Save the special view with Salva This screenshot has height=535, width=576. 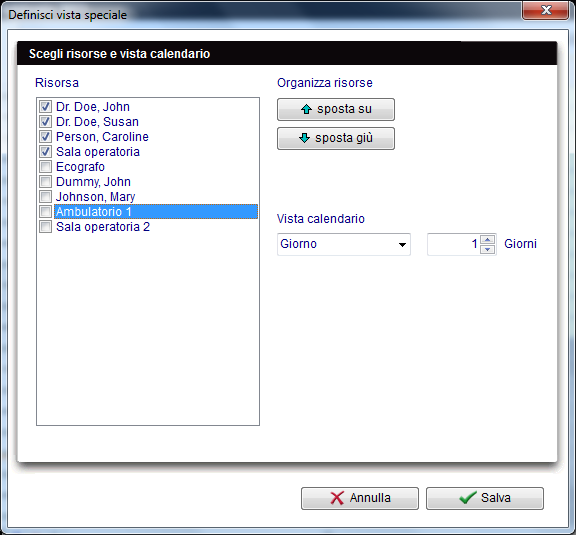pyautogui.click(x=485, y=498)
